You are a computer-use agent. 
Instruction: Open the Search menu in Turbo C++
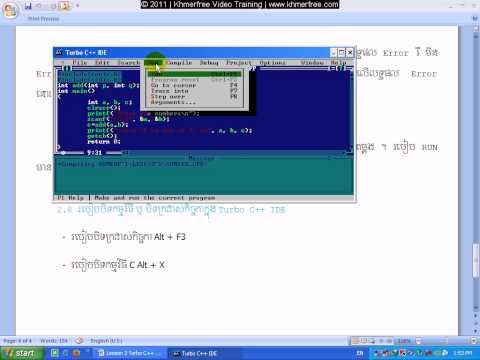129,63
